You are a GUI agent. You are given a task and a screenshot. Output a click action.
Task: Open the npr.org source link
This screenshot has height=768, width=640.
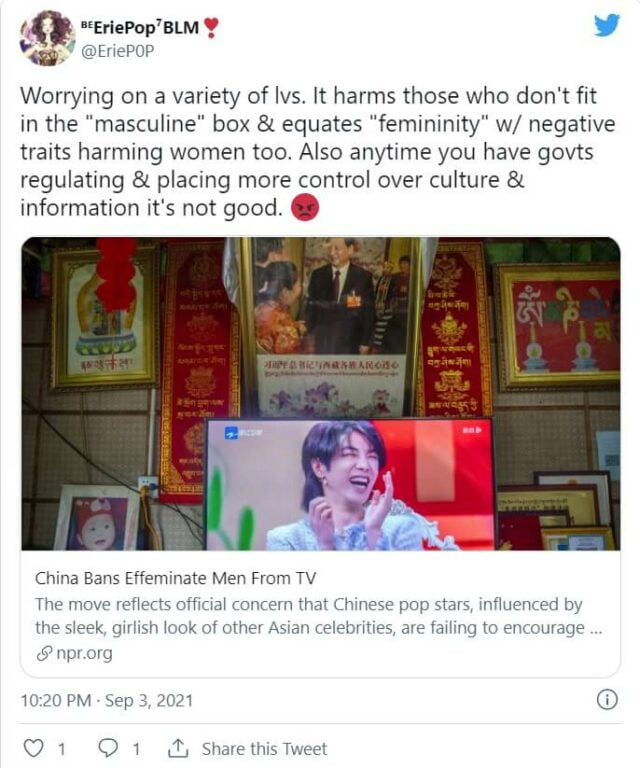pos(84,653)
